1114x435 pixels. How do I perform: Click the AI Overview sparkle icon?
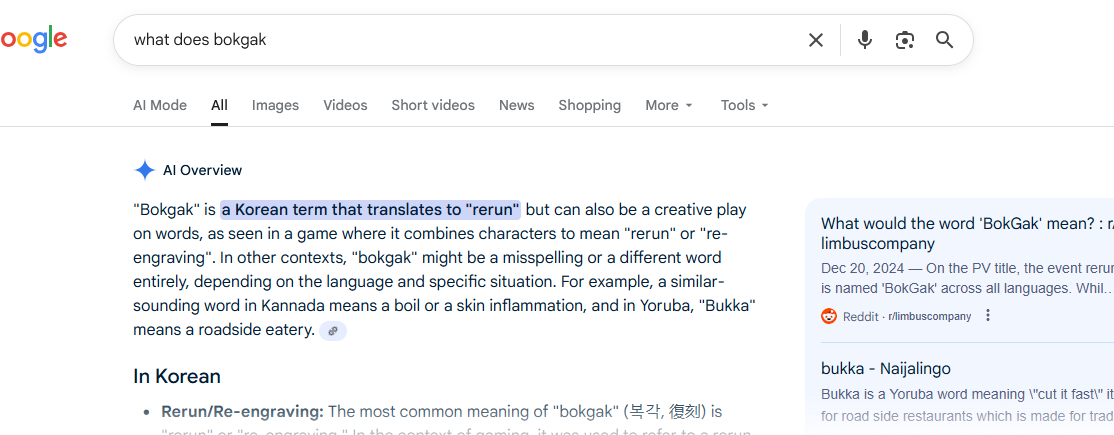click(145, 170)
